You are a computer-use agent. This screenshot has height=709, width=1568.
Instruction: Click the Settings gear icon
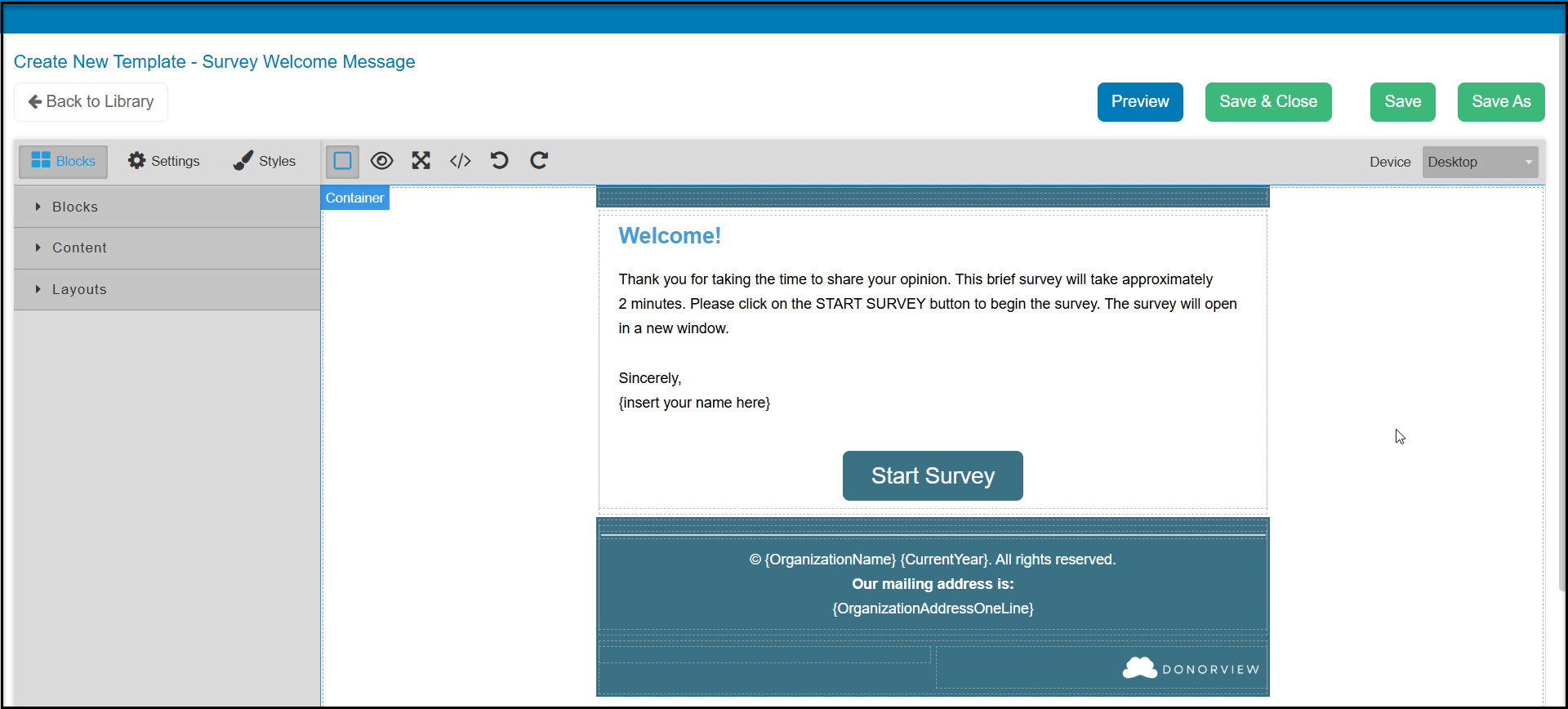(x=137, y=161)
